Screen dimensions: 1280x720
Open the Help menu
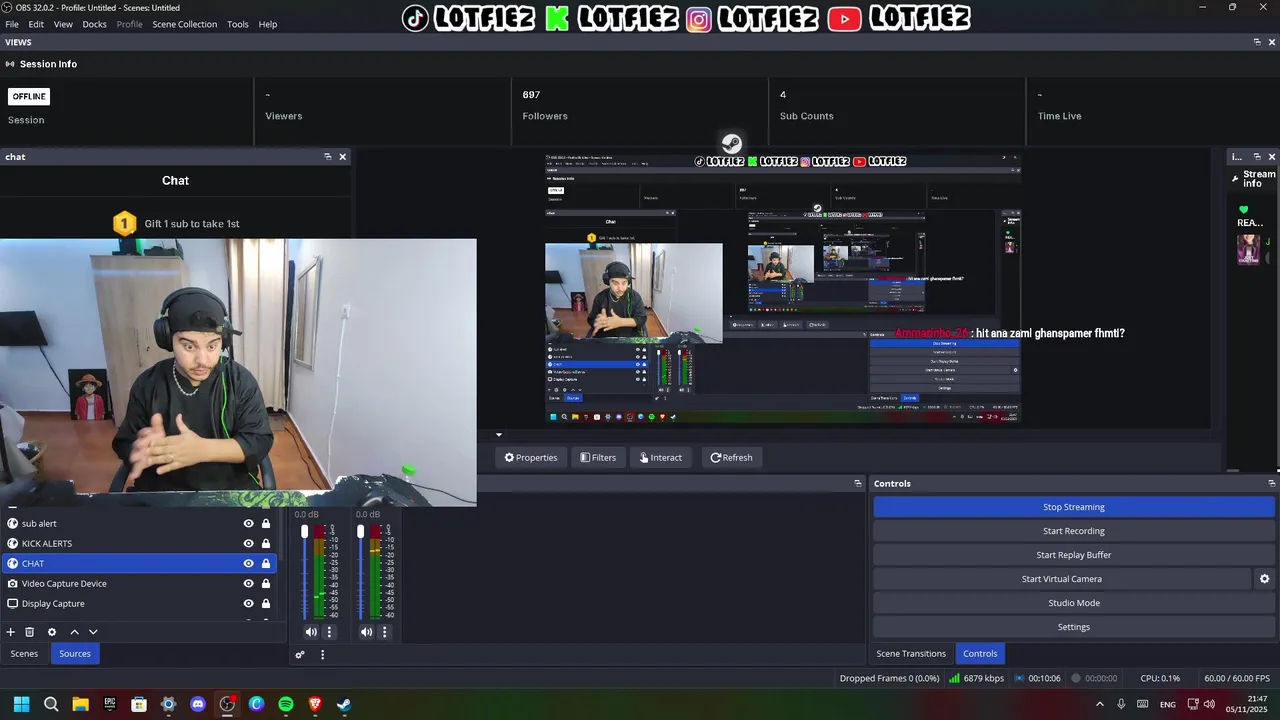pos(268,24)
